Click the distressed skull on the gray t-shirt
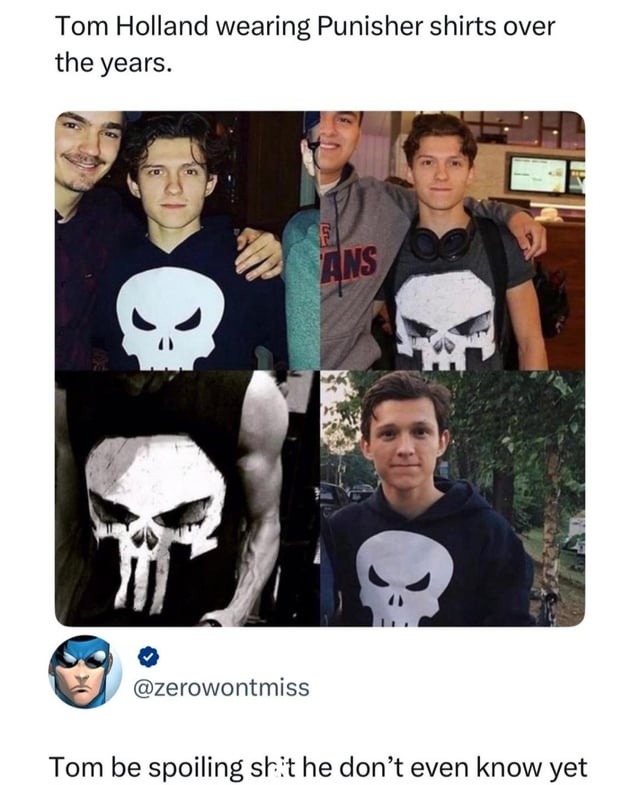This screenshot has height=785, width=640. pos(445,320)
